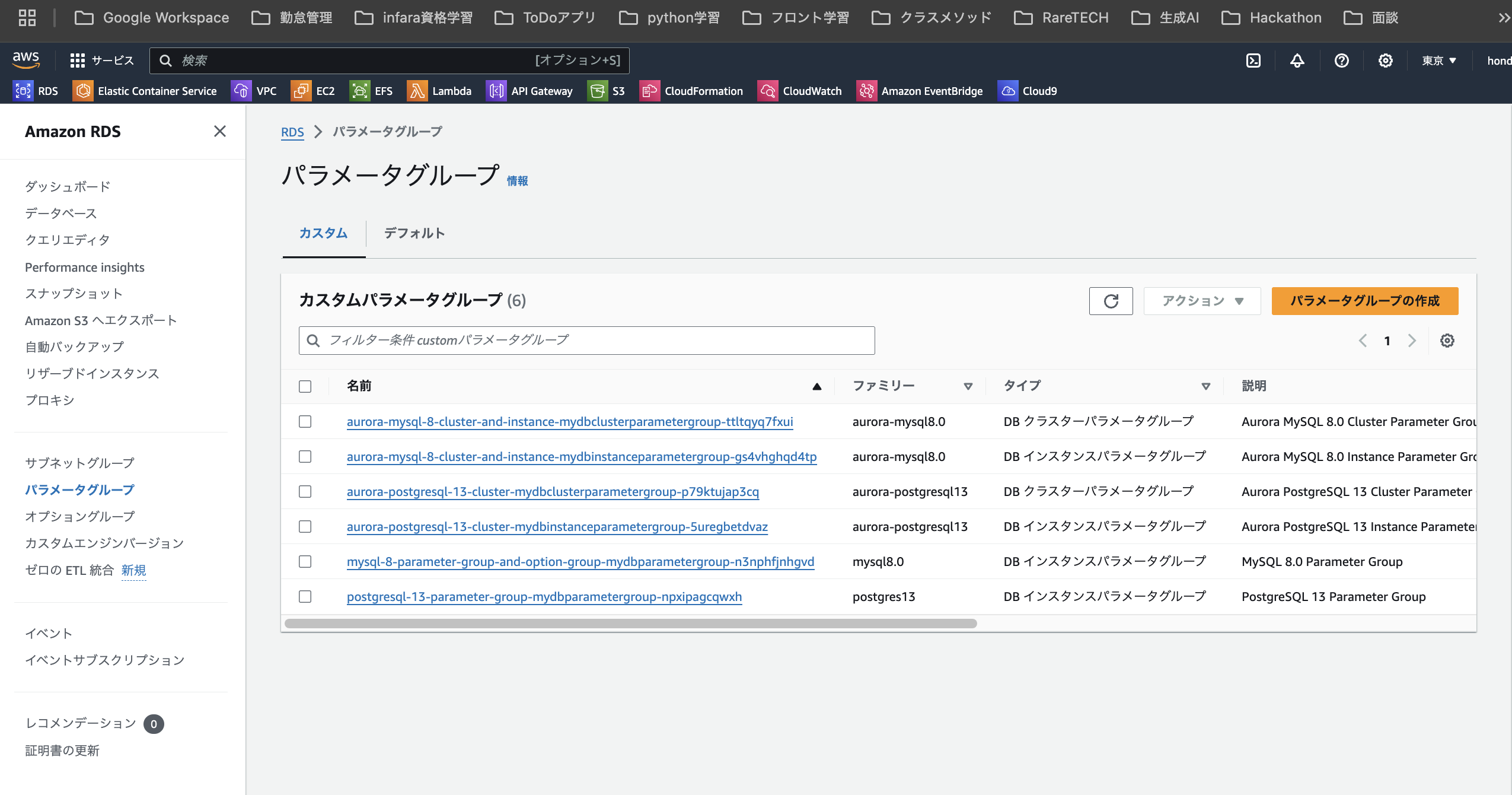The width and height of the screenshot is (1512, 795).
Task: Open the アクション dropdown
Action: (1201, 301)
